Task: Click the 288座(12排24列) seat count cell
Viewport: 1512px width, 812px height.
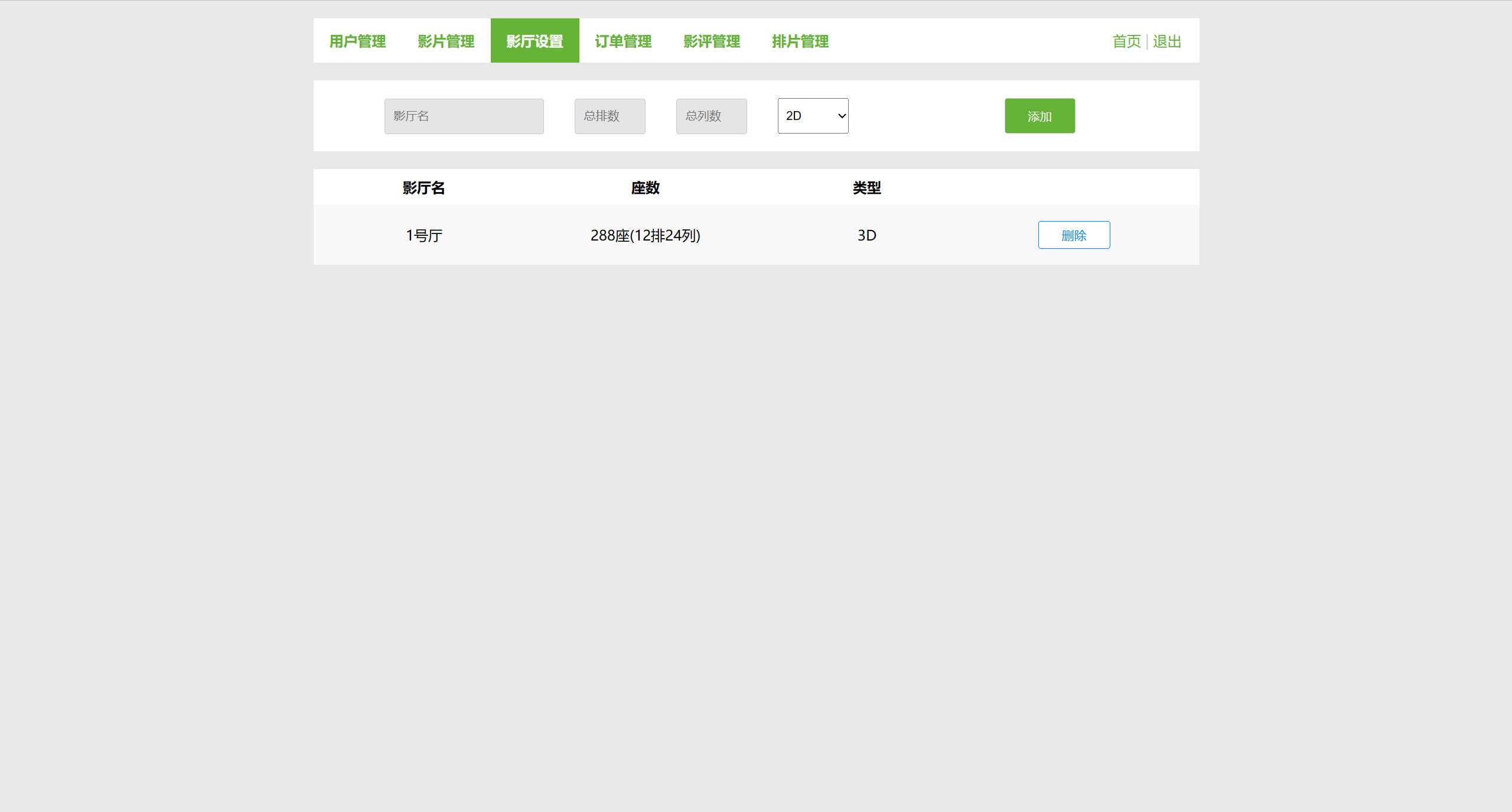Action: 645,235
